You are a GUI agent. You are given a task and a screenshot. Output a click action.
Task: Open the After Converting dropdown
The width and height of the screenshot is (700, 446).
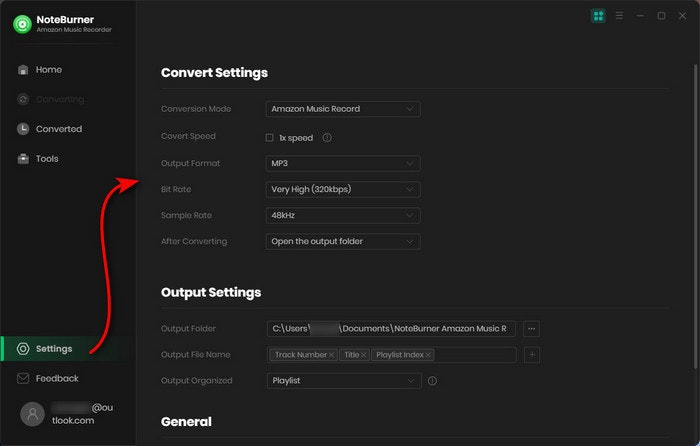tap(343, 242)
